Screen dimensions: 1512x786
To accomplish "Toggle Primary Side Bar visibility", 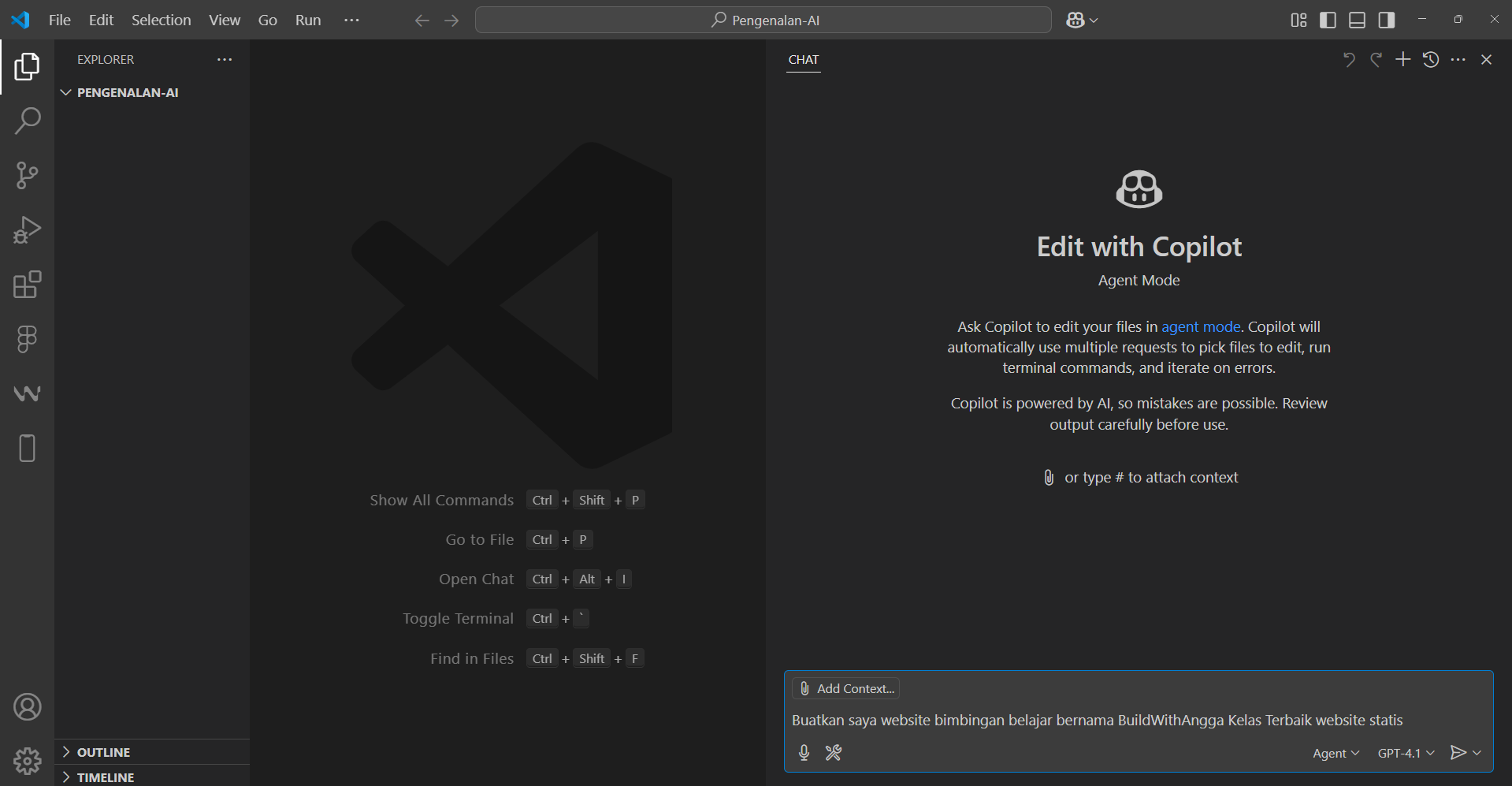I will click(1328, 20).
